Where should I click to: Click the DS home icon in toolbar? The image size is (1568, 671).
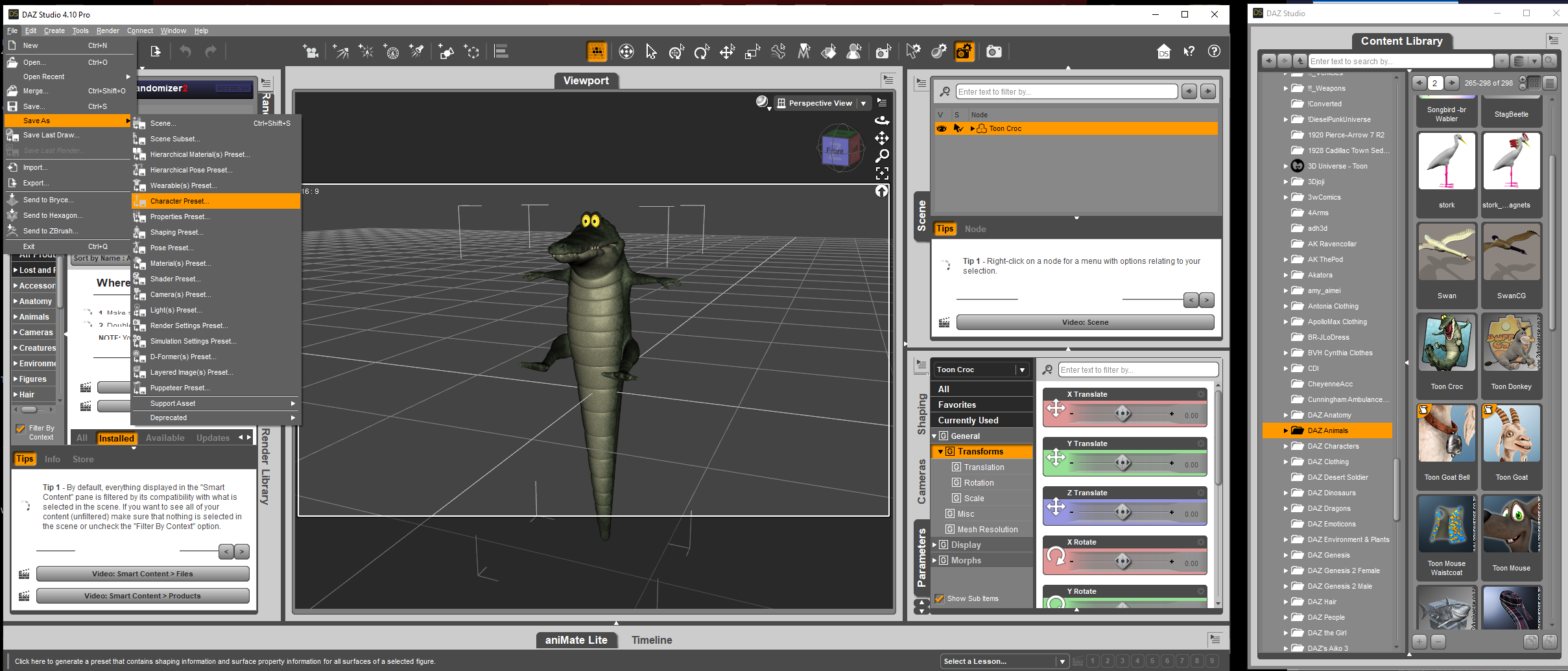[x=1163, y=52]
